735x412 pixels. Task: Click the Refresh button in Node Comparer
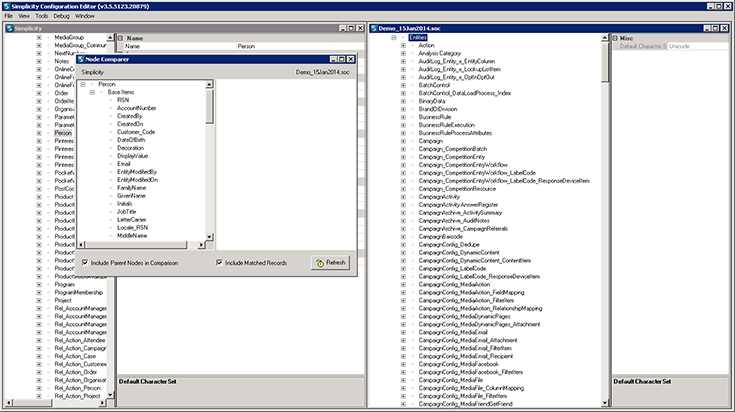(x=330, y=263)
